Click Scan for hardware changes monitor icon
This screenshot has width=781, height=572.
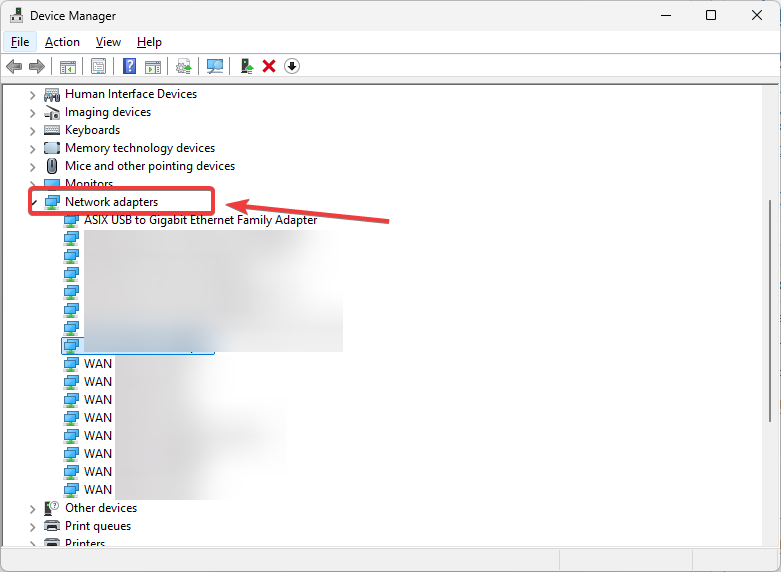pyautogui.click(x=215, y=66)
